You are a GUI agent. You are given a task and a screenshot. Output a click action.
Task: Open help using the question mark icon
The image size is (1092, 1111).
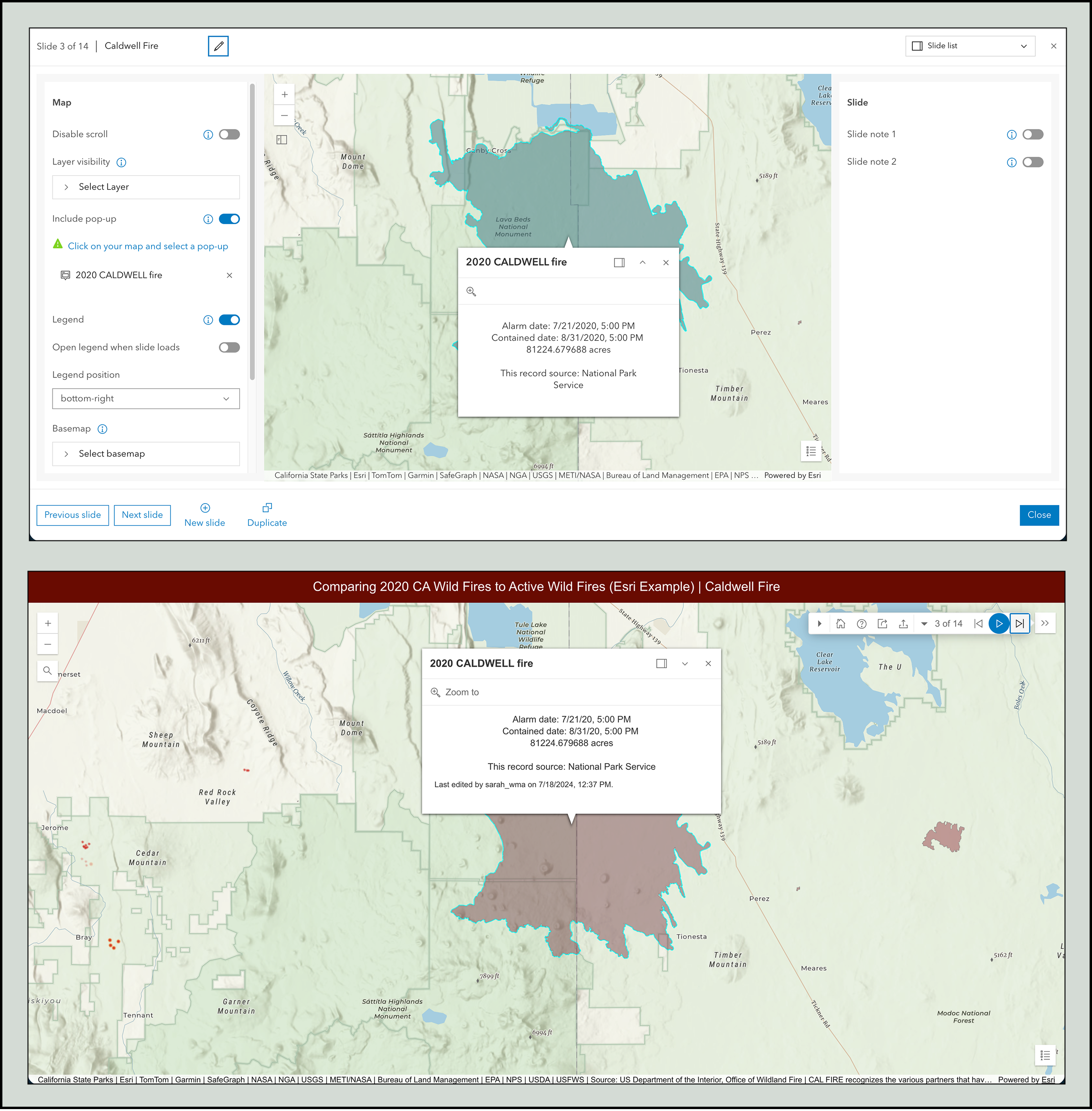click(x=862, y=624)
